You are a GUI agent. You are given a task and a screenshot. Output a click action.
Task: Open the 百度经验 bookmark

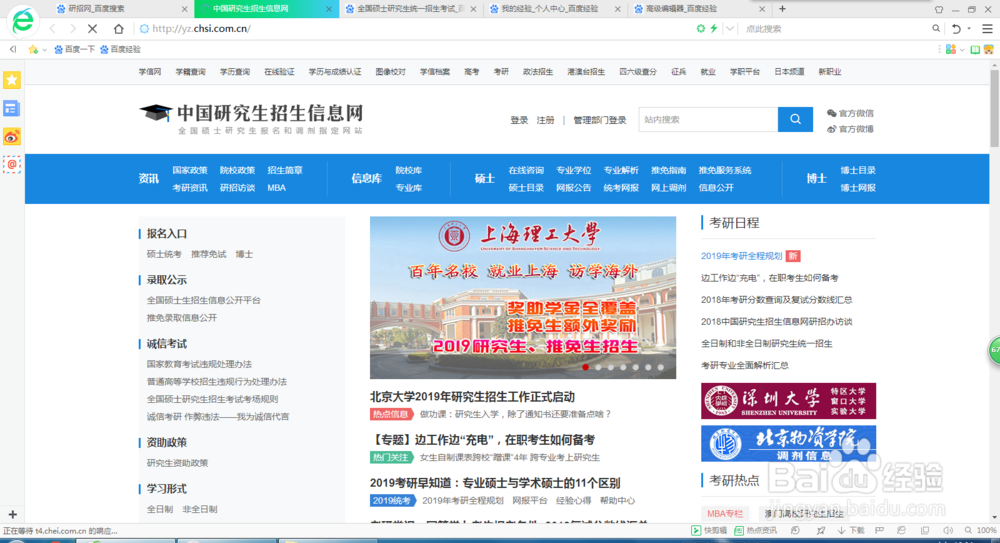(x=121, y=49)
